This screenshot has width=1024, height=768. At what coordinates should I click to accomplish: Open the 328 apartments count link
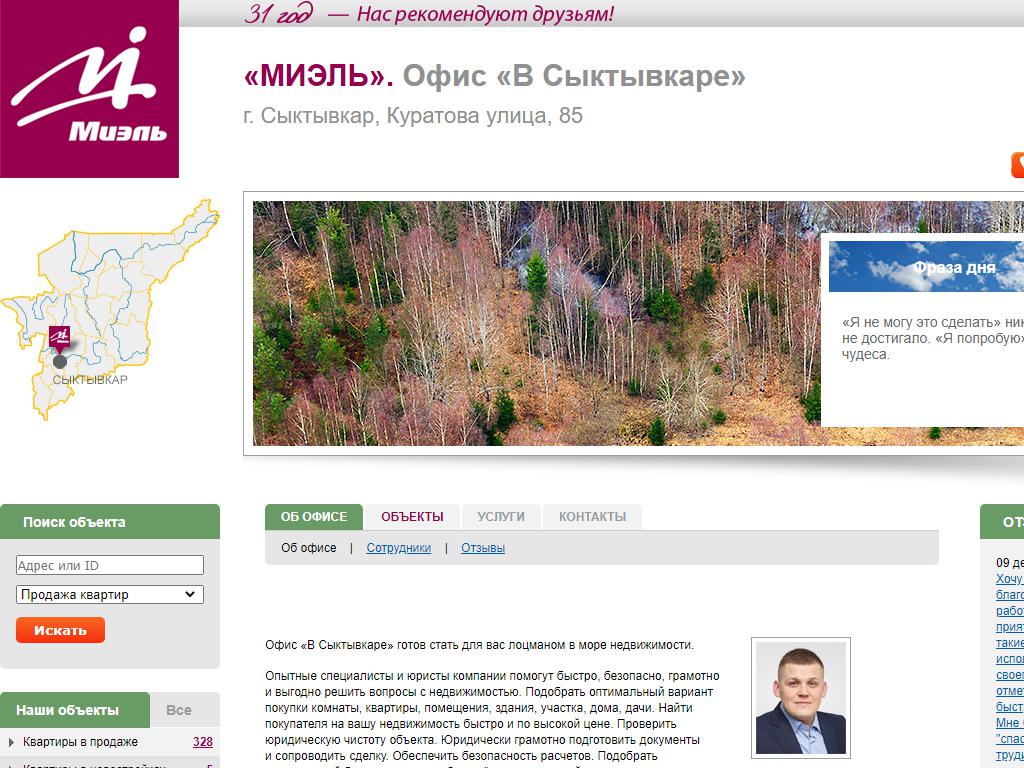point(202,742)
